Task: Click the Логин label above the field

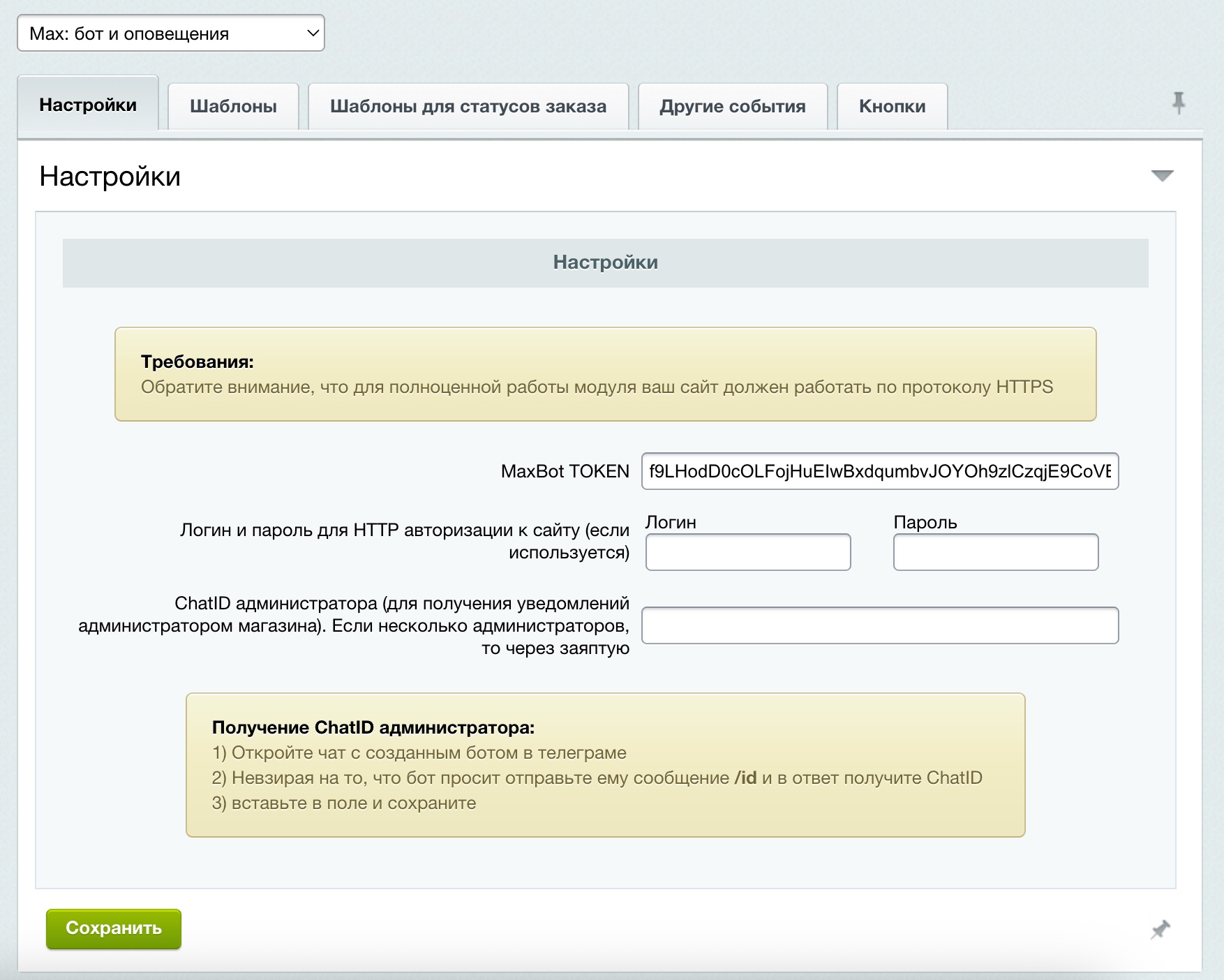Action: [671, 522]
